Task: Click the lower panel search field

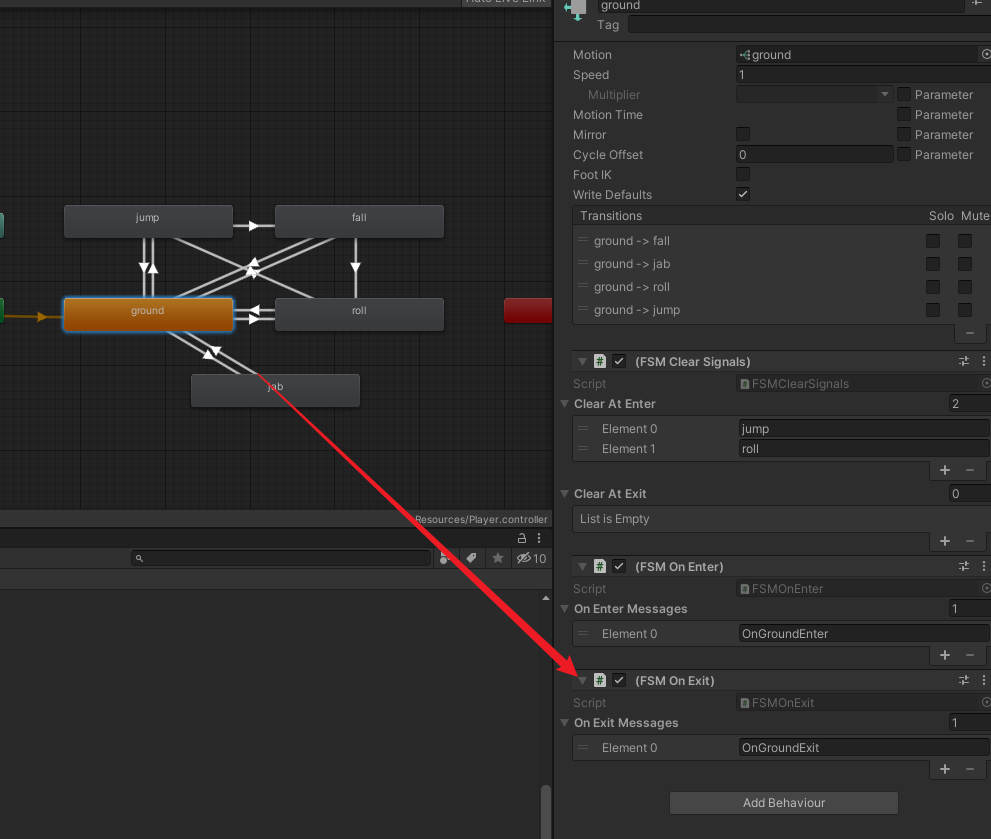Action: point(281,558)
